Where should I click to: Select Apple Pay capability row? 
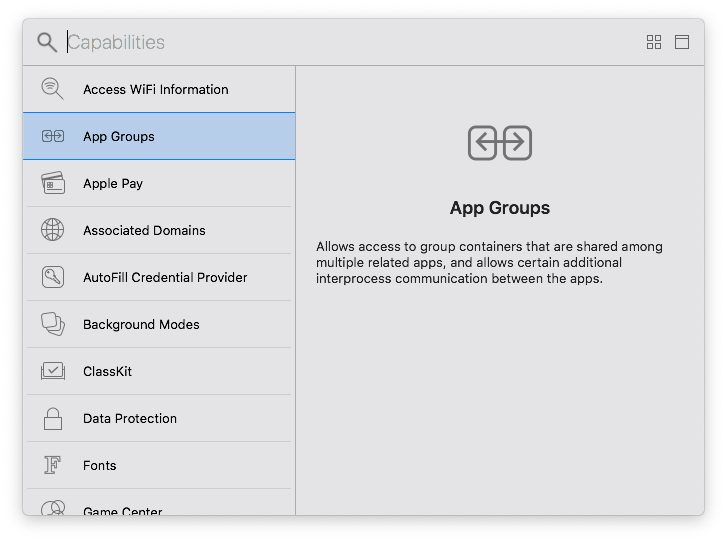[160, 183]
